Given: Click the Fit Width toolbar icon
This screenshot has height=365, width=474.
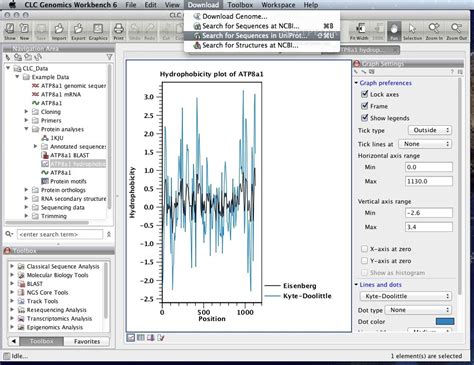Looking at the screenshot, I should pos(359,31).
